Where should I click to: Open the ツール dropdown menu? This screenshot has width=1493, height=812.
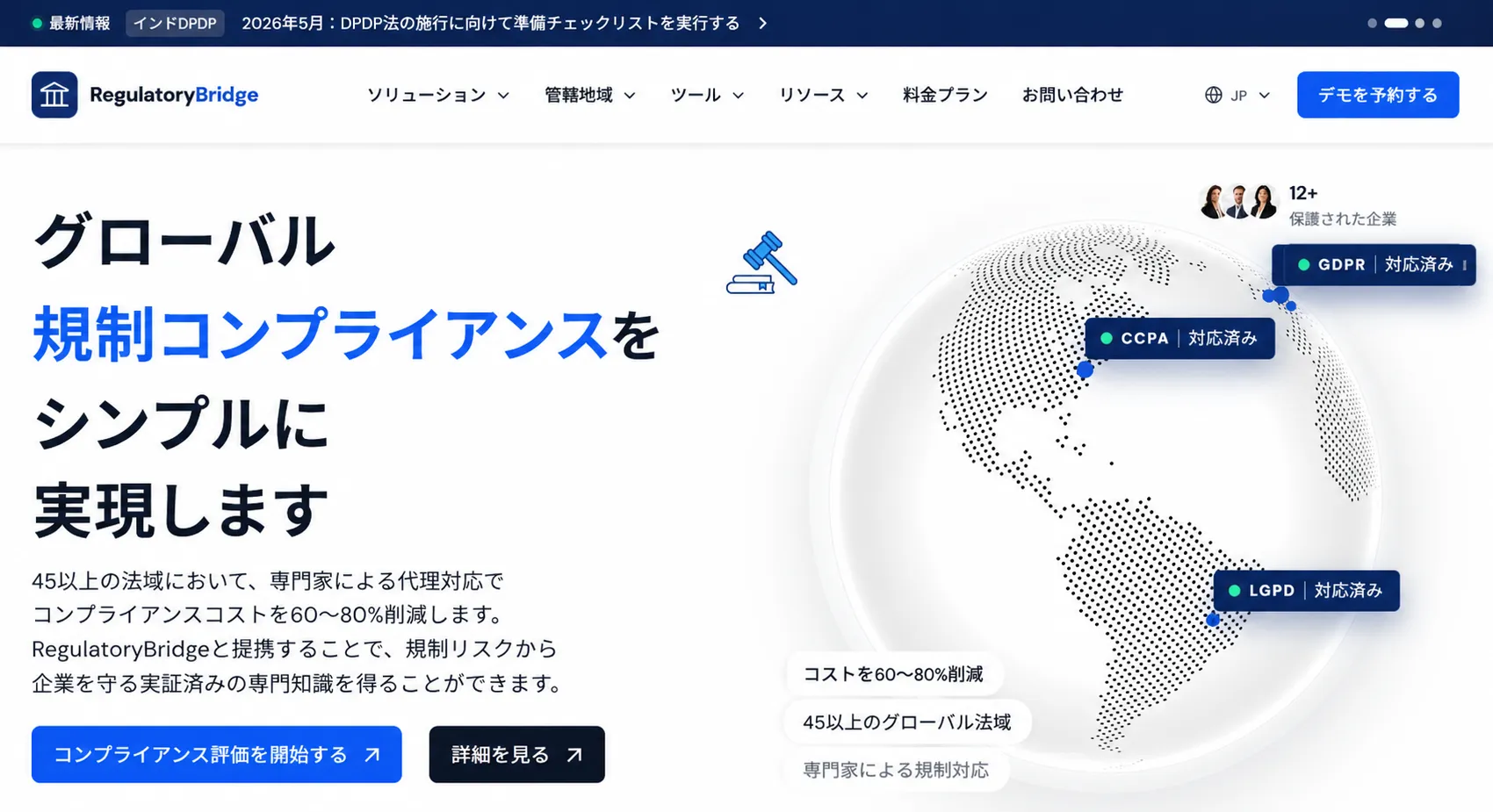pos(707,95)
